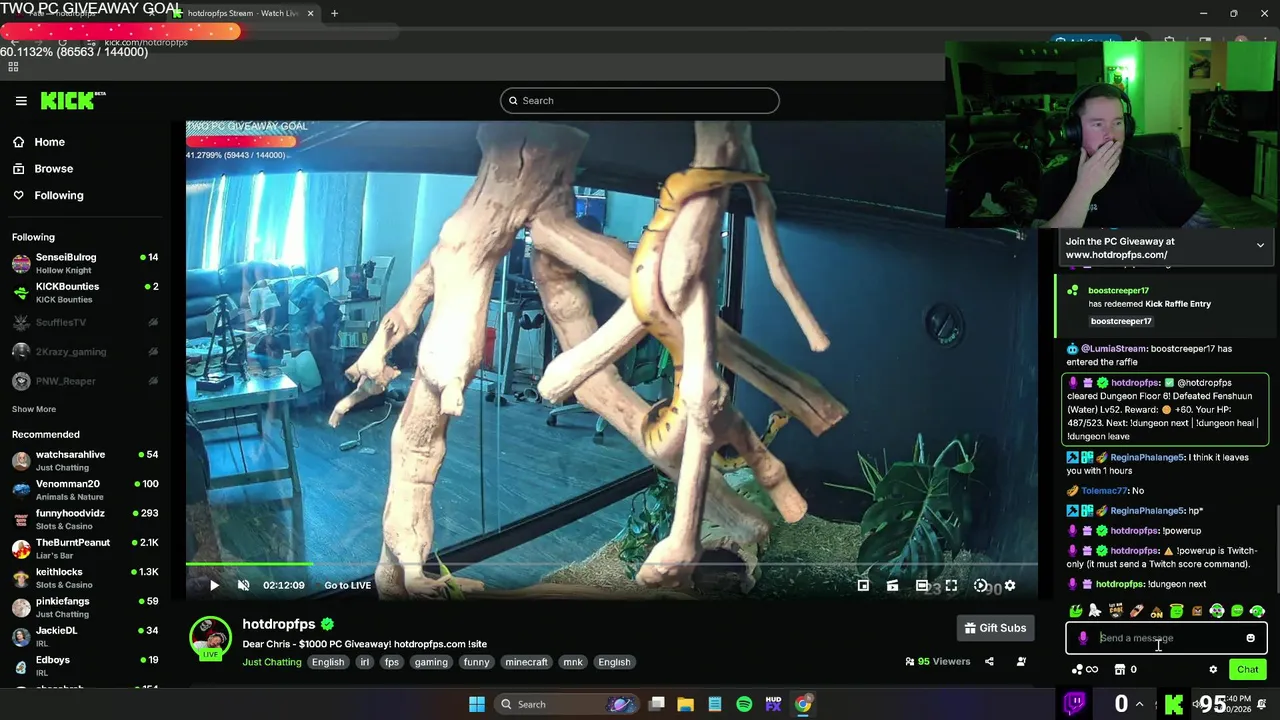This screenshot has width=1280, height=720.
Task: Focus the Kick search field
Action: point(640,100)
